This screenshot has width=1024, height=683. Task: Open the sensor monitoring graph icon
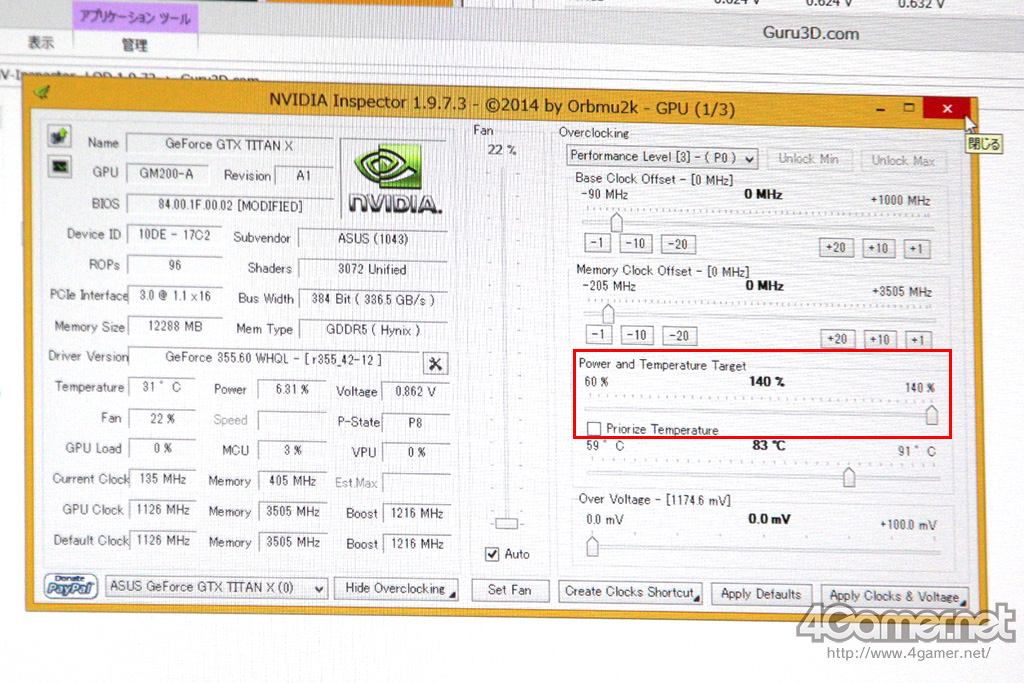59,167
